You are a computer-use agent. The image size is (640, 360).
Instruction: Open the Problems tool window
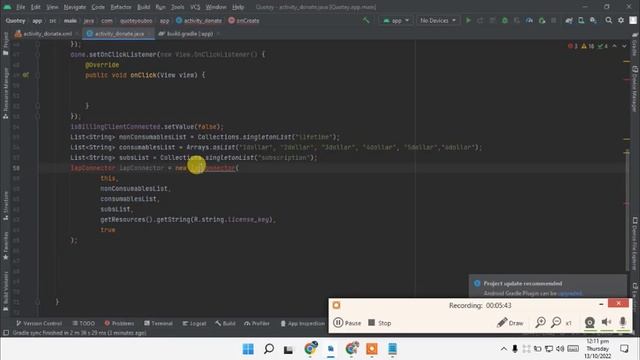pyautogui.click(x=119, y=323)
